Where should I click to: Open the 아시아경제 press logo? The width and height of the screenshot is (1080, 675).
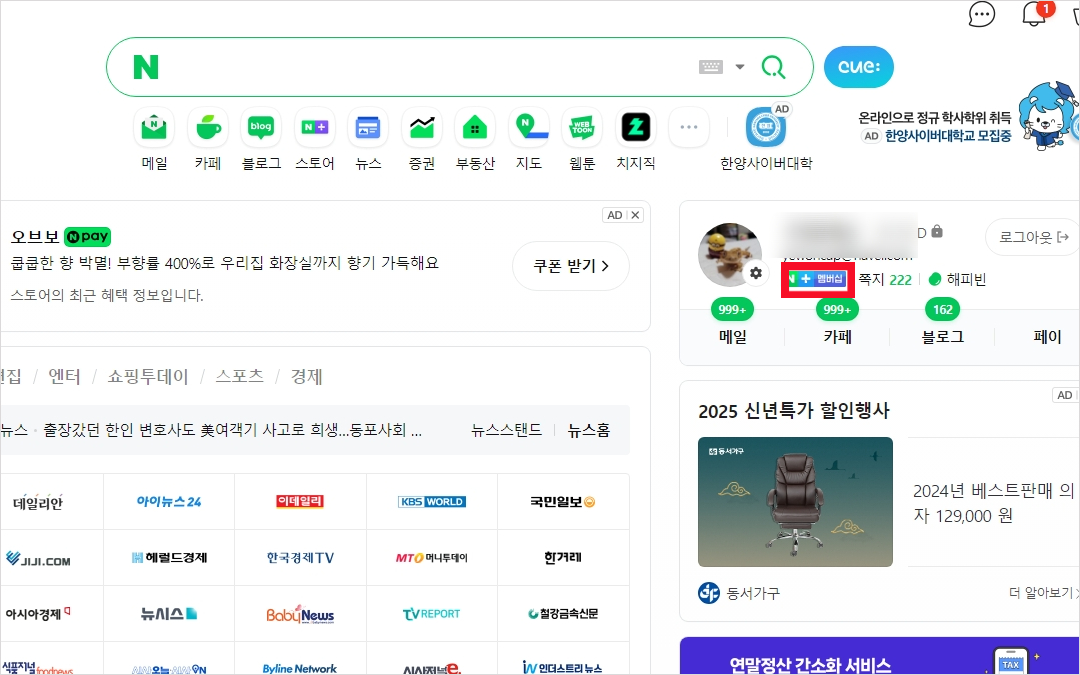[38, 613]
